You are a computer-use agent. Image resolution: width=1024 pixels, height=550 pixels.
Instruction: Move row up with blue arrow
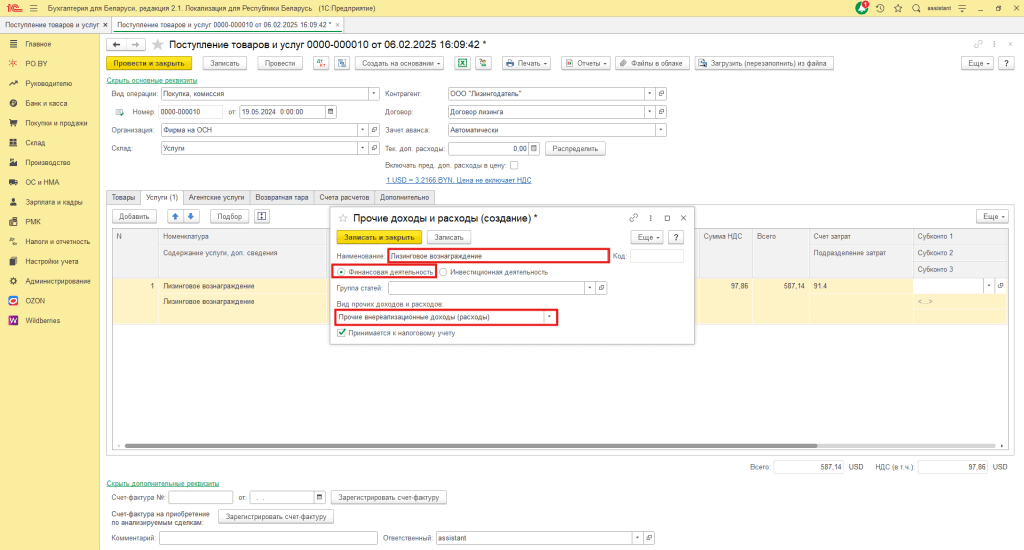coord(175,216)
